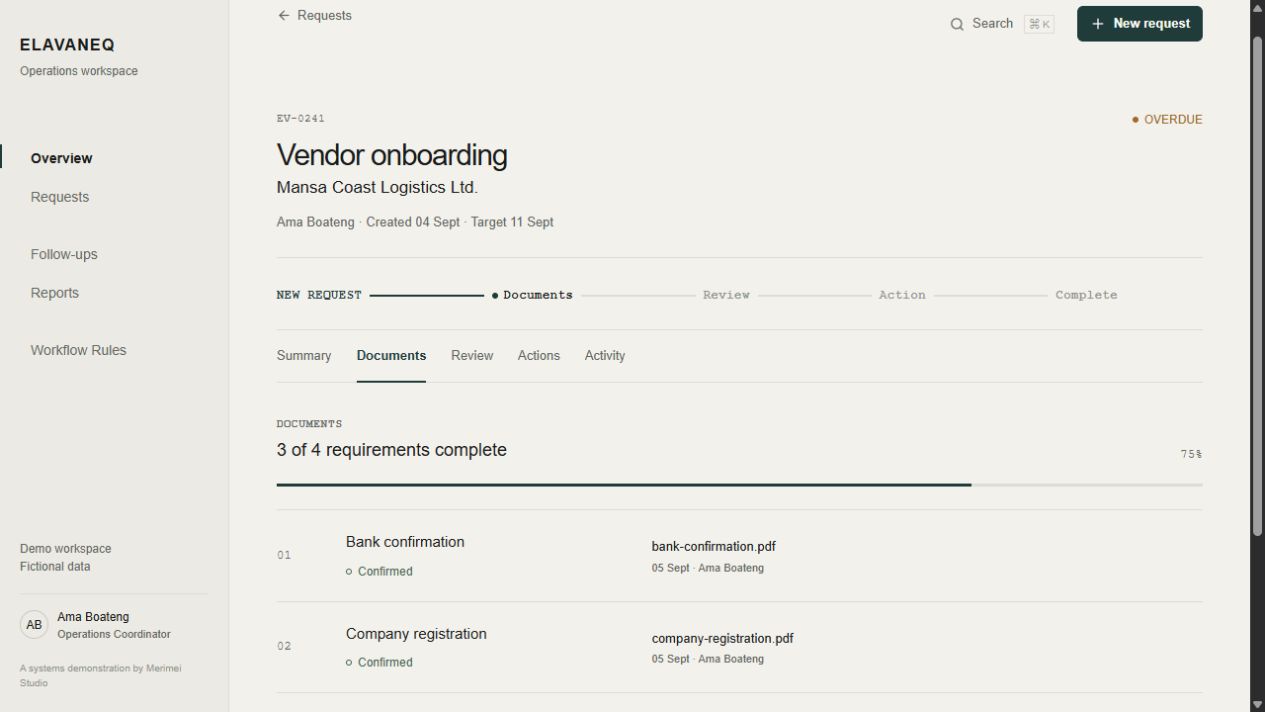The height and width of the screenshot is (712, 1265).
Task: Click the request created and target date line
Action: (415, 222)
